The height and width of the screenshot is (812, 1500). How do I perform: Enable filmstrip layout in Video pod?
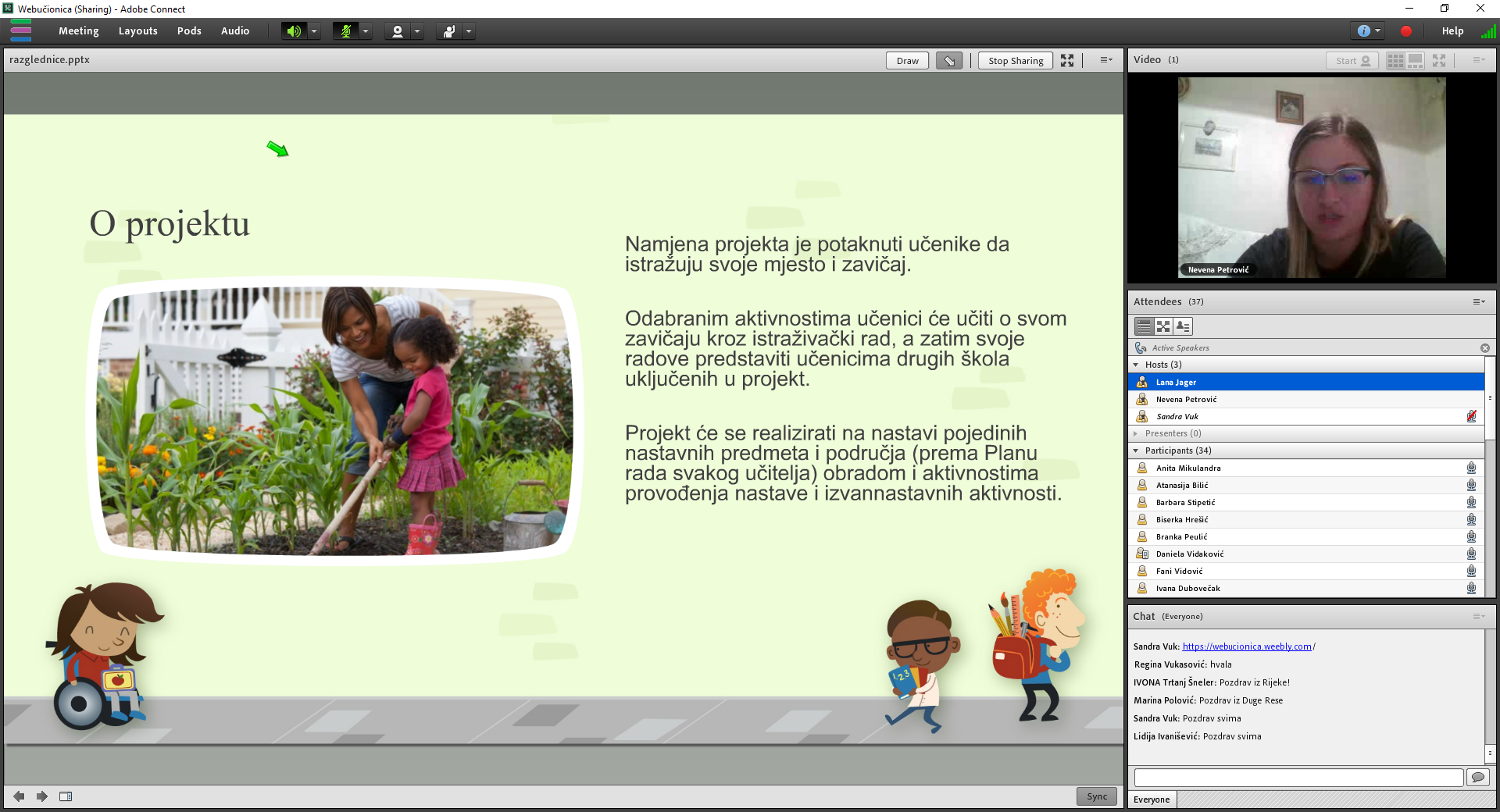(x=1414, y=60)
